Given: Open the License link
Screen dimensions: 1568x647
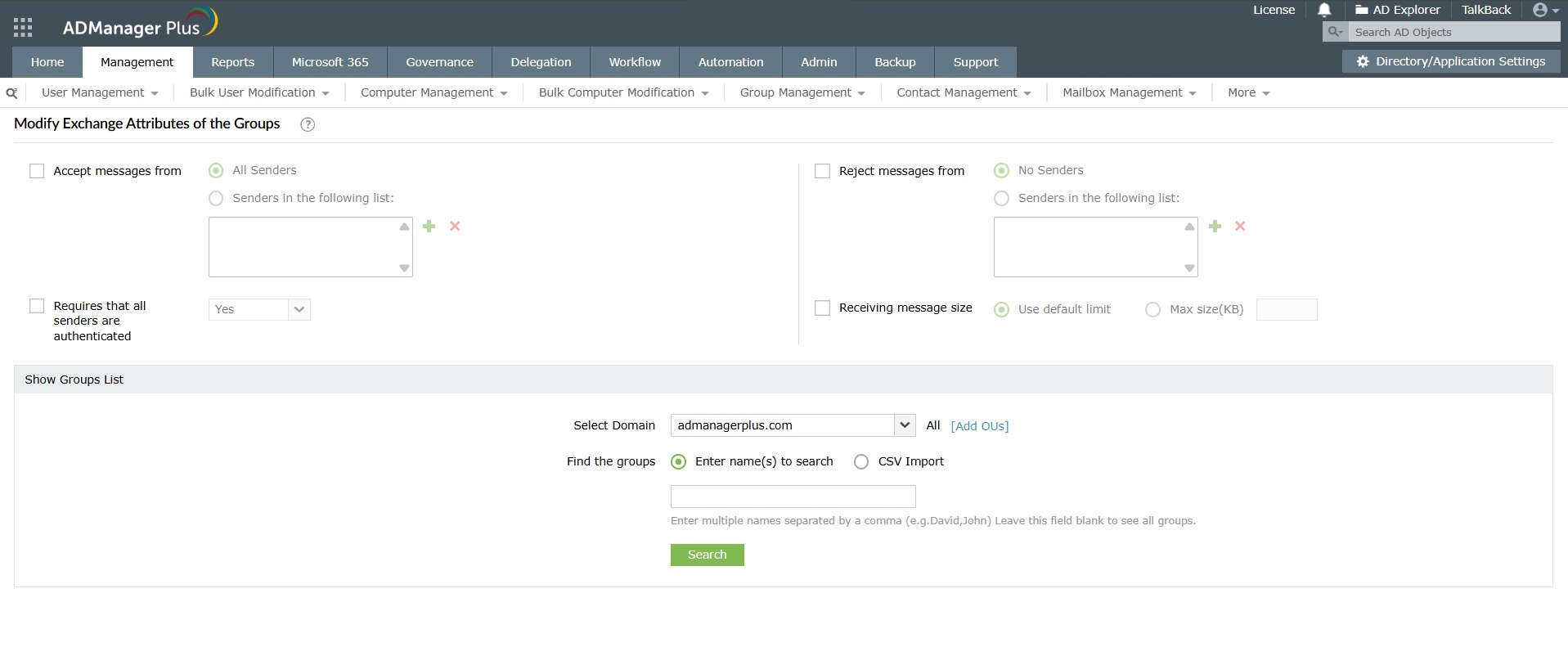Looking at the screenshot, I should pos(1274,10).
